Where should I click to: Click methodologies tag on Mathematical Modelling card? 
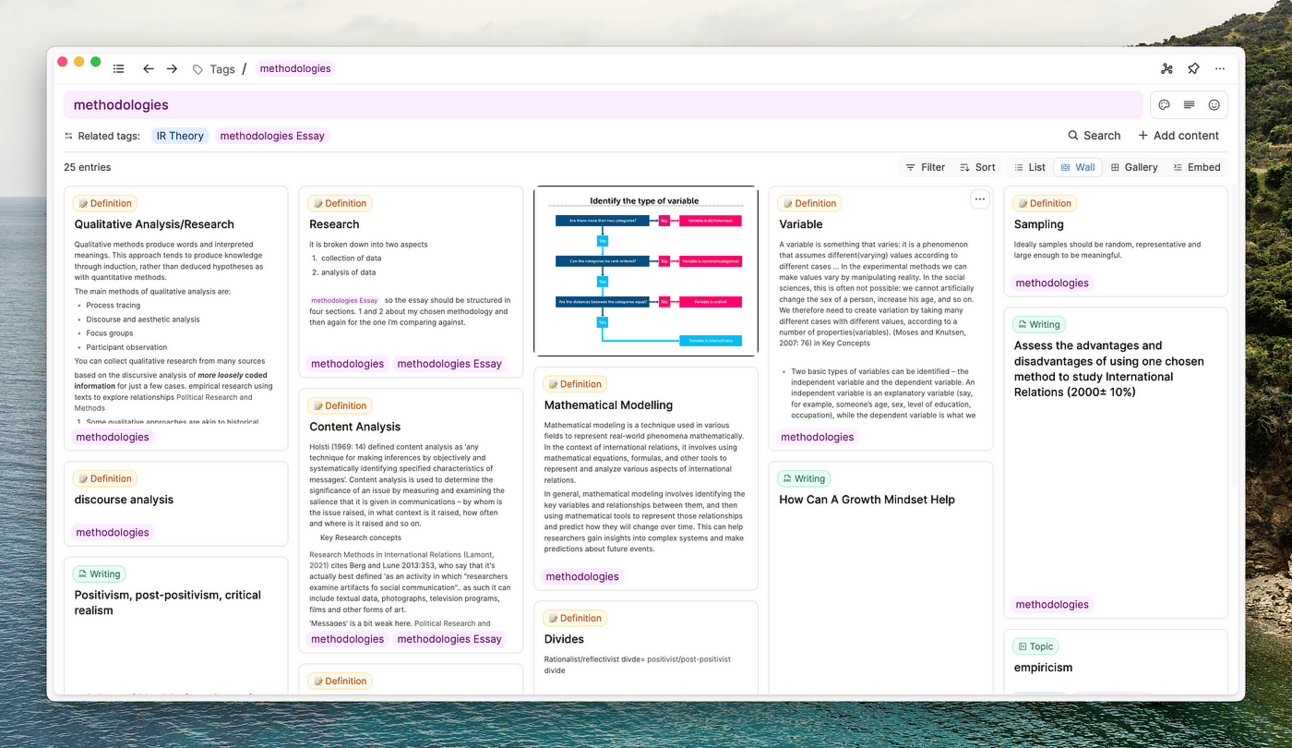[x=582, y=576]
